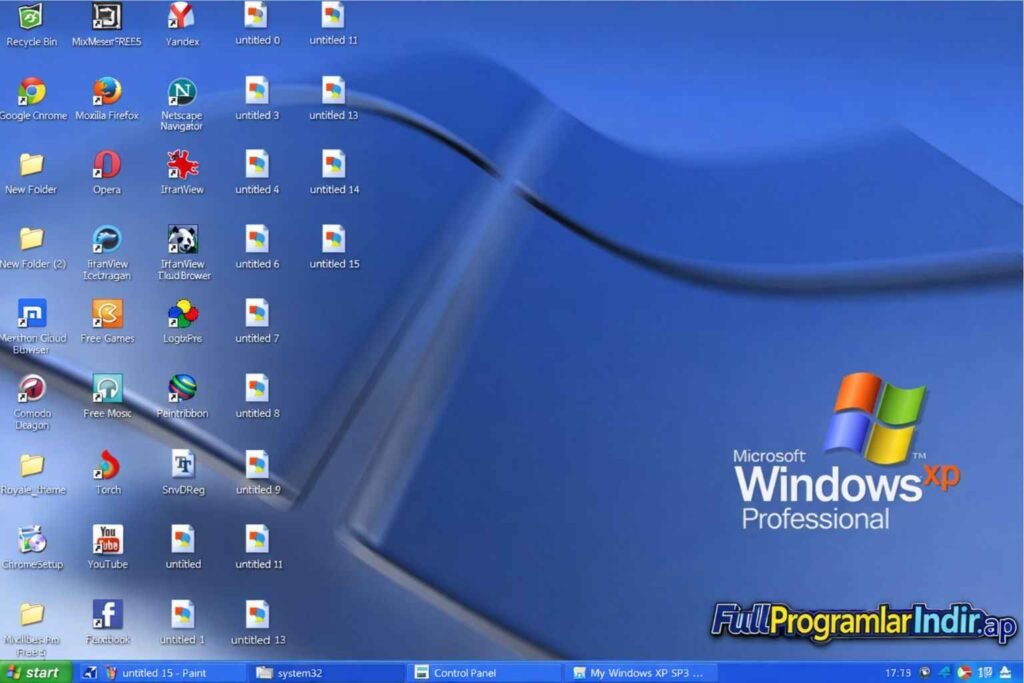The width and height of the screenshot is (1024, 683).
Task: Click the Start button
Action: (37, 671)
